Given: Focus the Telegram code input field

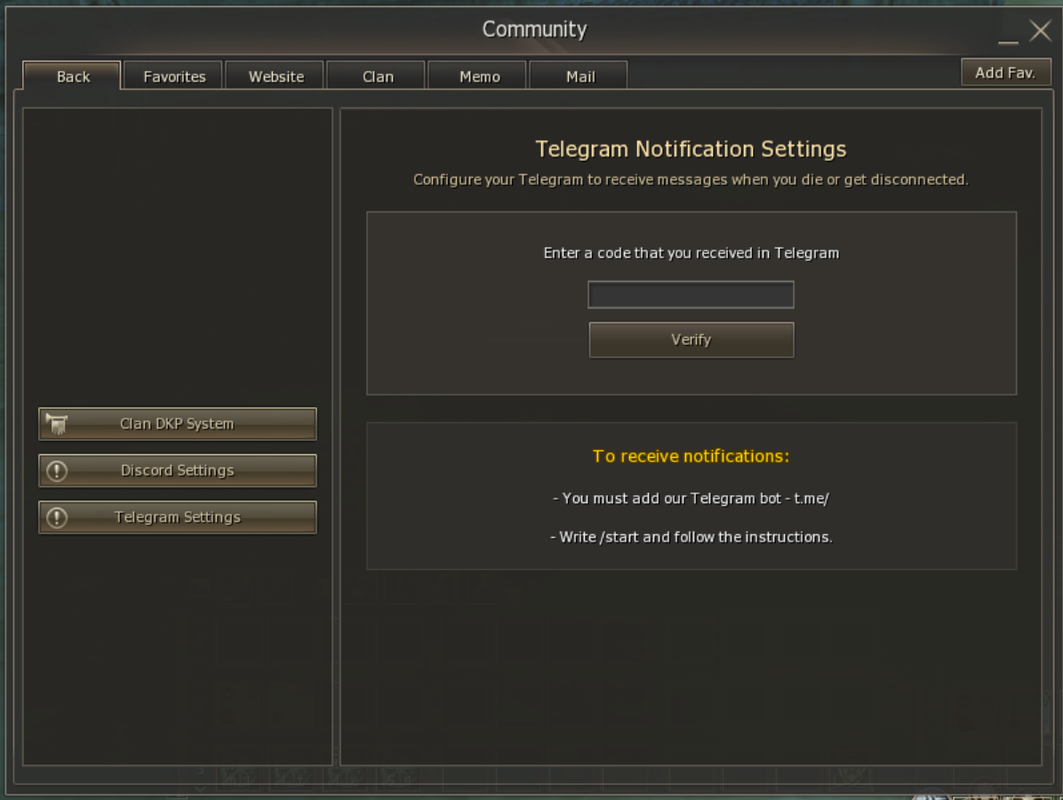Looking at the screenshot, I should pyautogui.click(x=691, y=294).
